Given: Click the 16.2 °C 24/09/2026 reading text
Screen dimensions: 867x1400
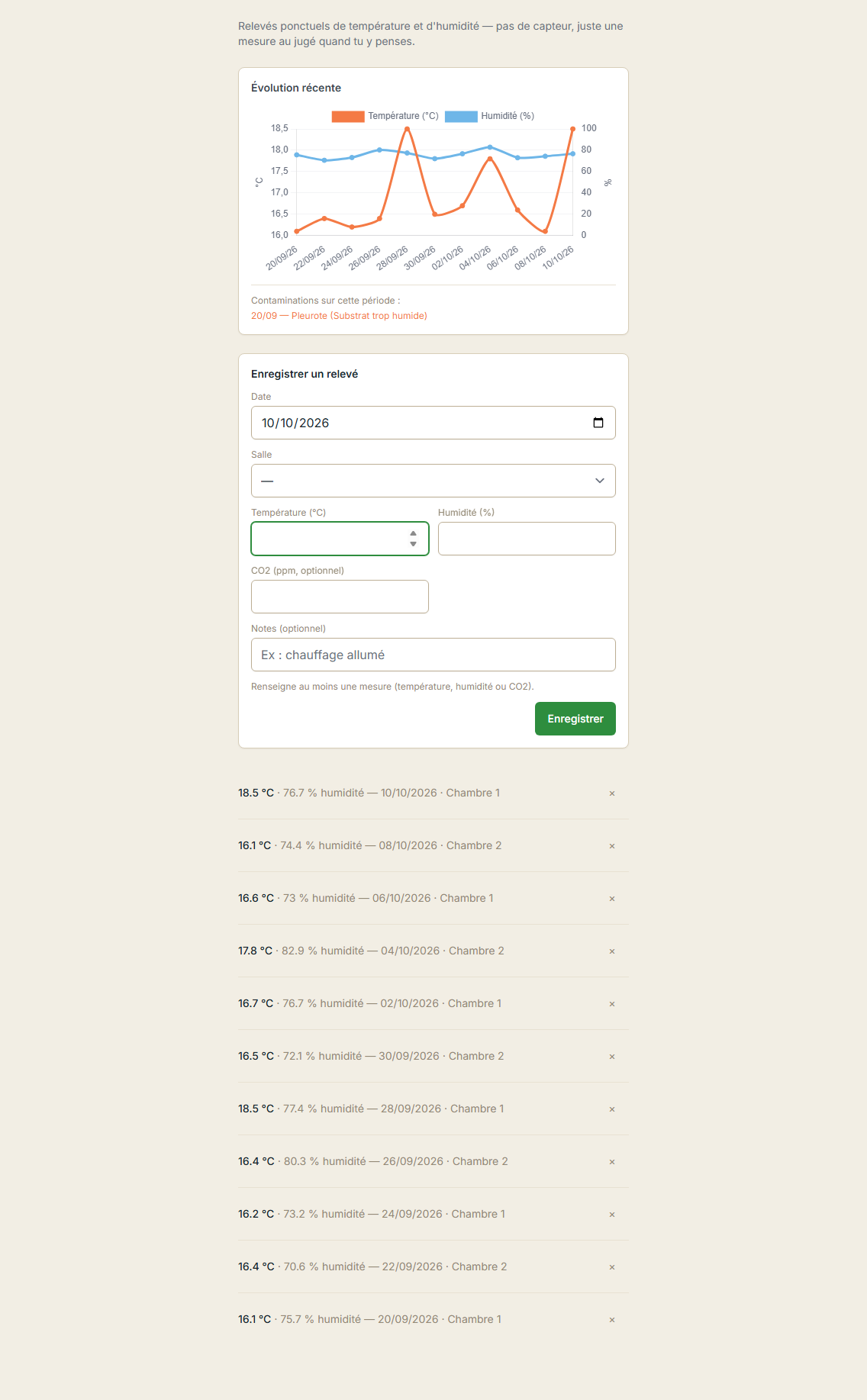Looking at the screenshot, I should click(x=372, y=1214).
